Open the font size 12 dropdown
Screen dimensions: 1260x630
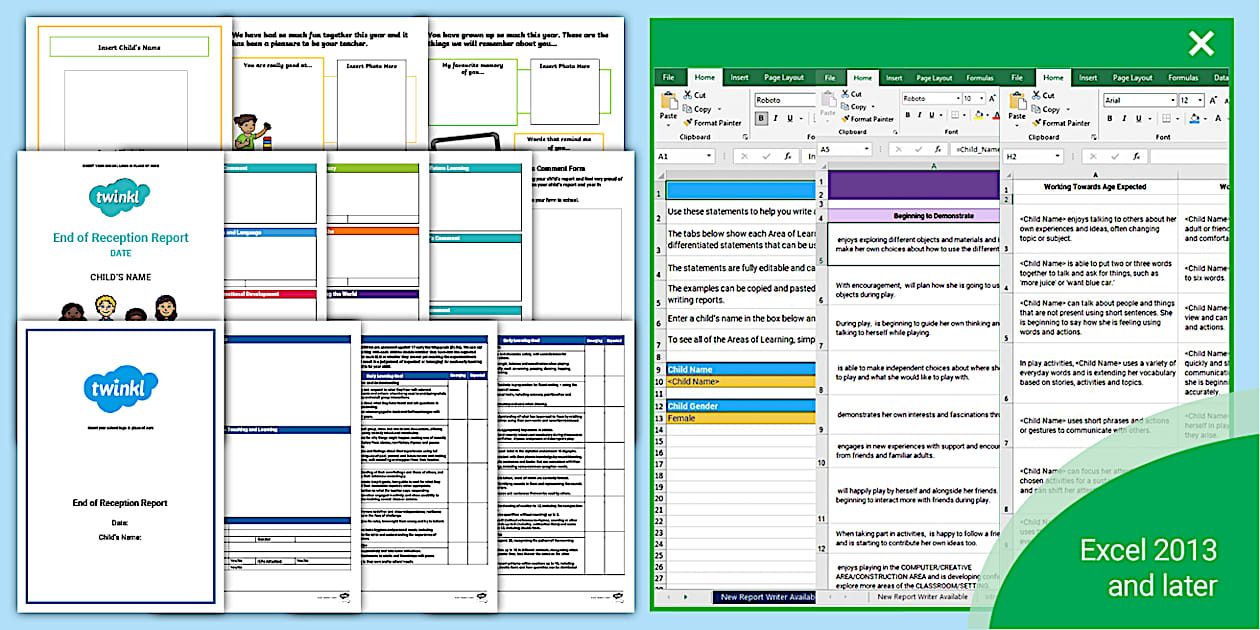tap(1199, 100)
